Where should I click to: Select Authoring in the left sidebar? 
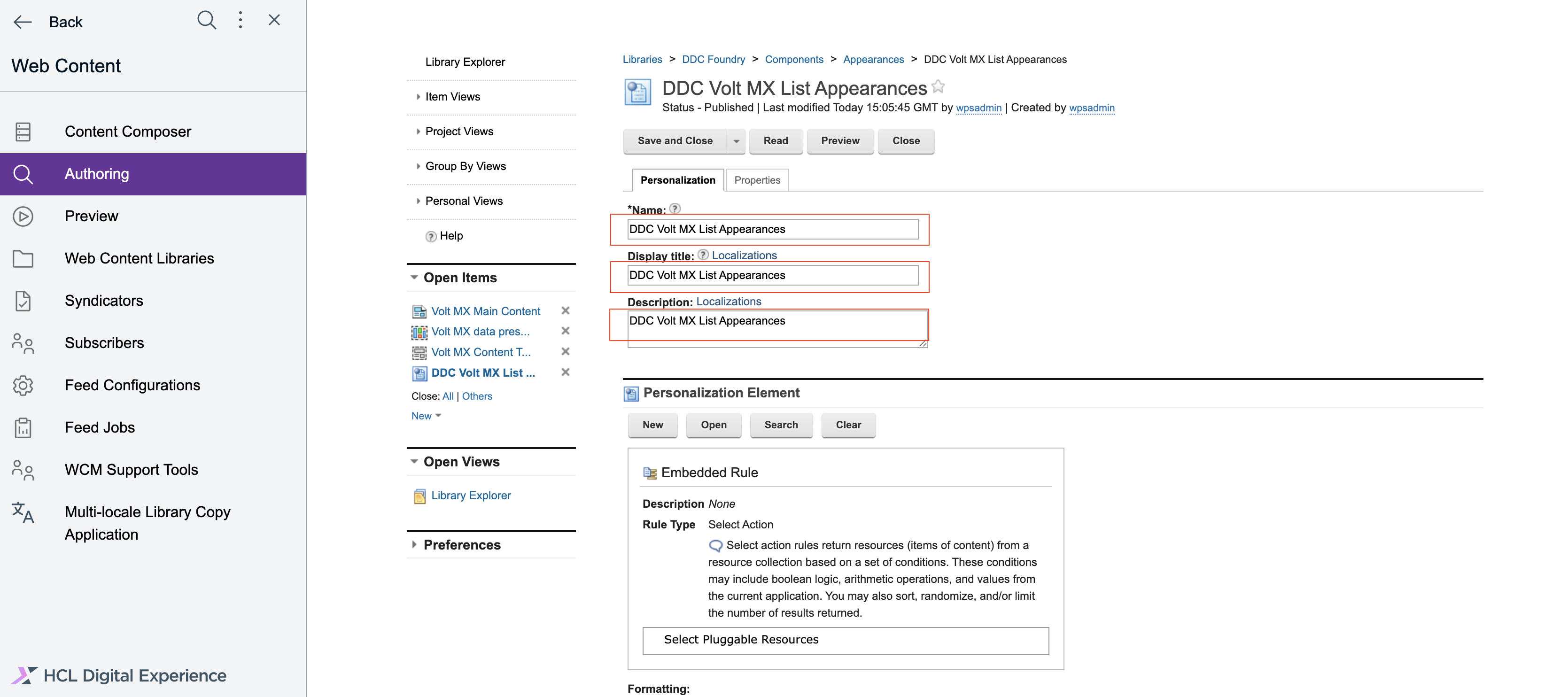(96, 173)
